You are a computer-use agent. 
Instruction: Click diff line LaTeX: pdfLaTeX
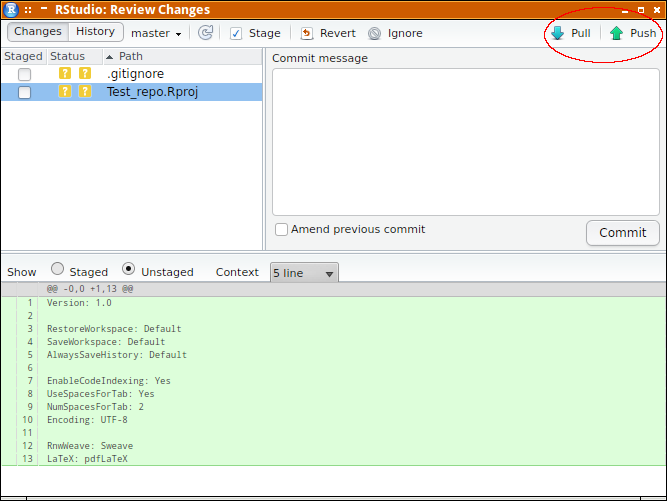click(87, 458)
